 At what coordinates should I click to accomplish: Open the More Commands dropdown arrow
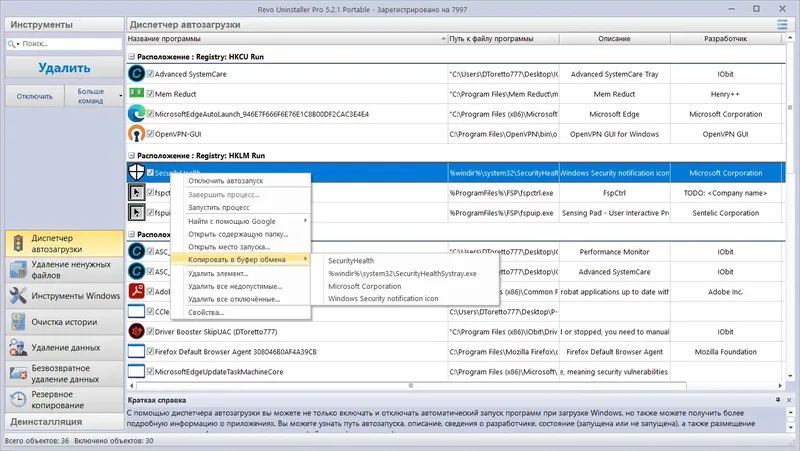pyautogui.click(x=120, y=96)
